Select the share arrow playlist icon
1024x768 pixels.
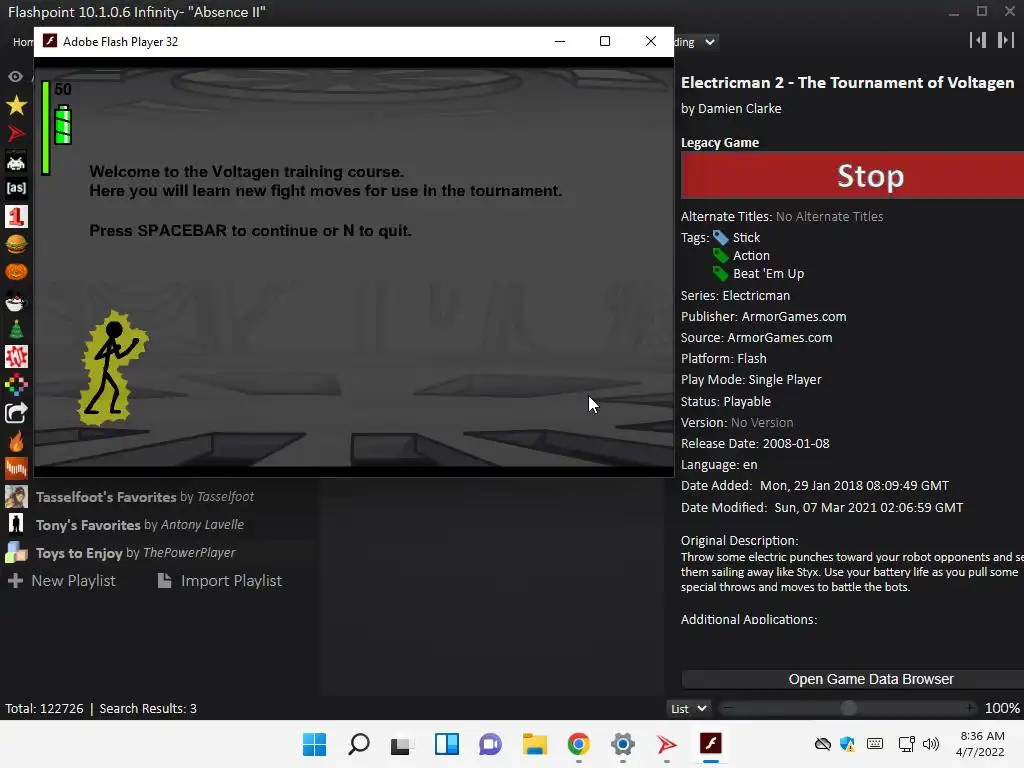click(16, 413)
